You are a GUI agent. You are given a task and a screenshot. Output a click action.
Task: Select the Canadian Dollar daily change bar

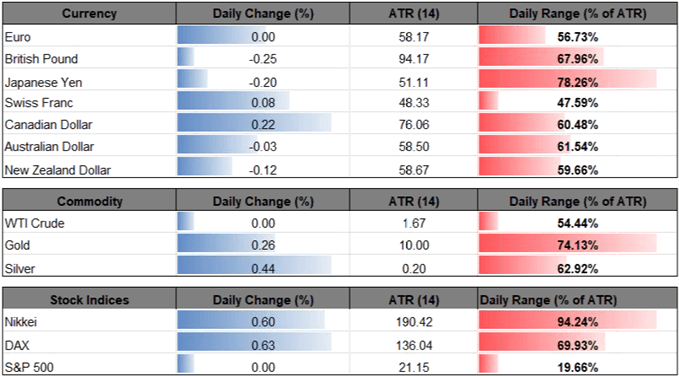pos(254,125)
